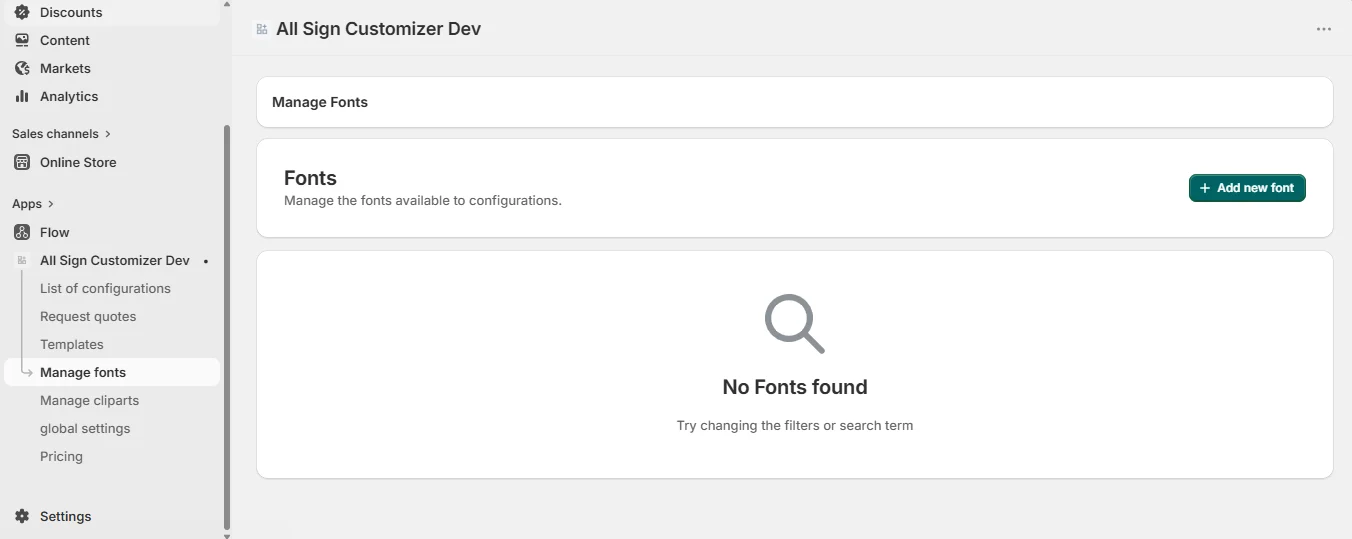The width and height of the screenshot is (1352, 539).
Task: Click the Analytics bar chart icon
Action: pyautogui.click(x=22, y=96)
